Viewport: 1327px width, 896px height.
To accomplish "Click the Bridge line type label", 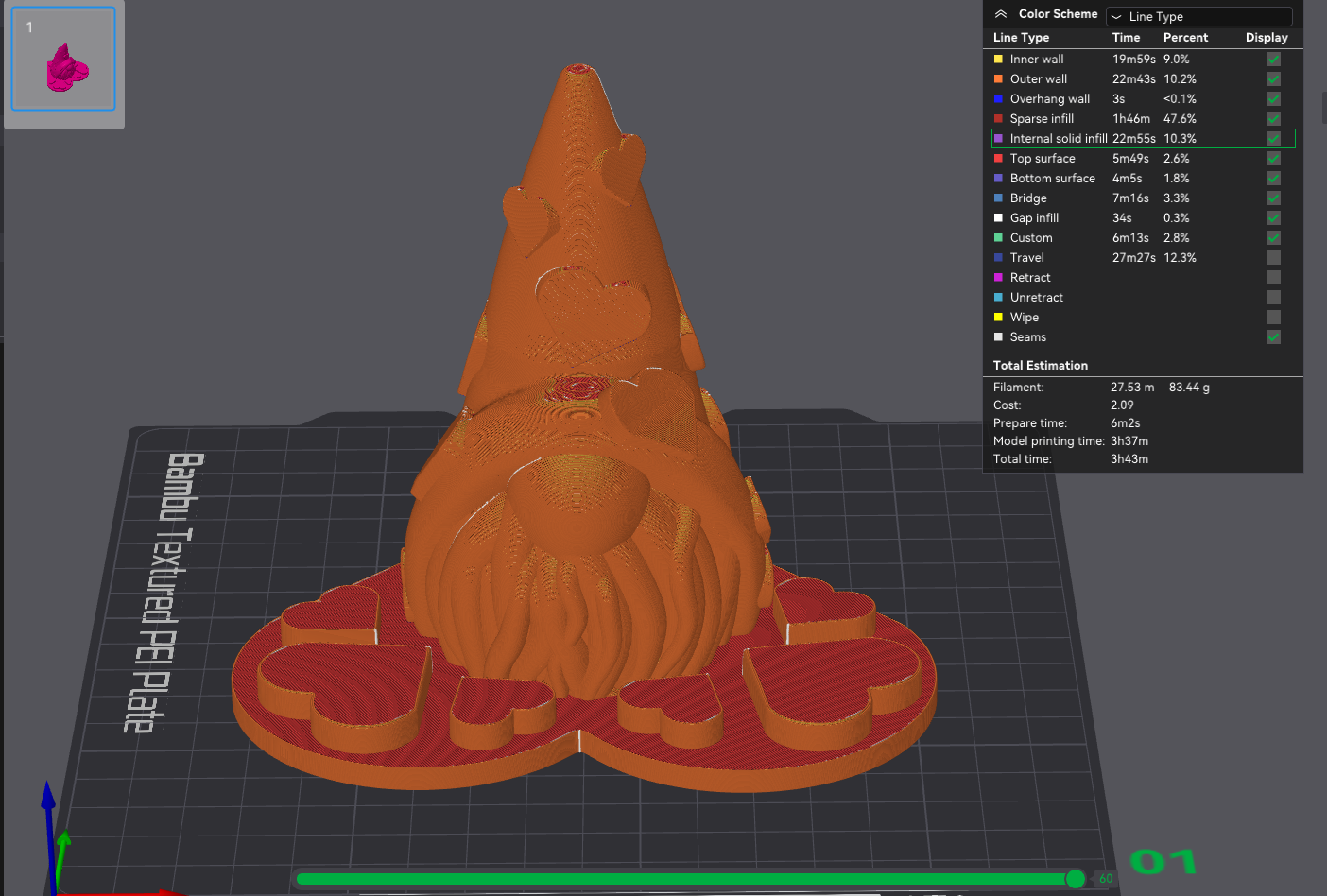I will point(1028,198).
